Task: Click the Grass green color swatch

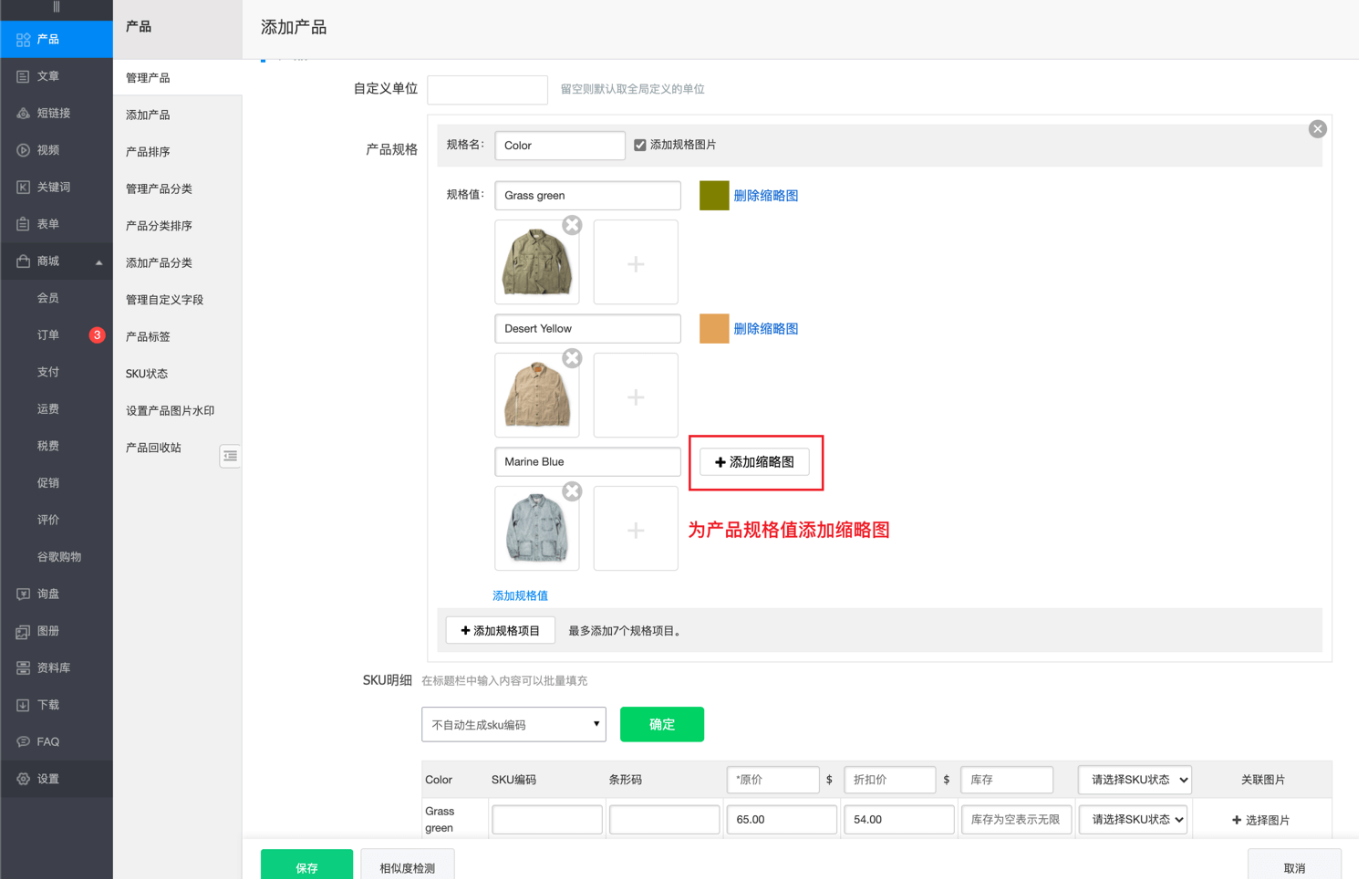Action: pos(714,196)
